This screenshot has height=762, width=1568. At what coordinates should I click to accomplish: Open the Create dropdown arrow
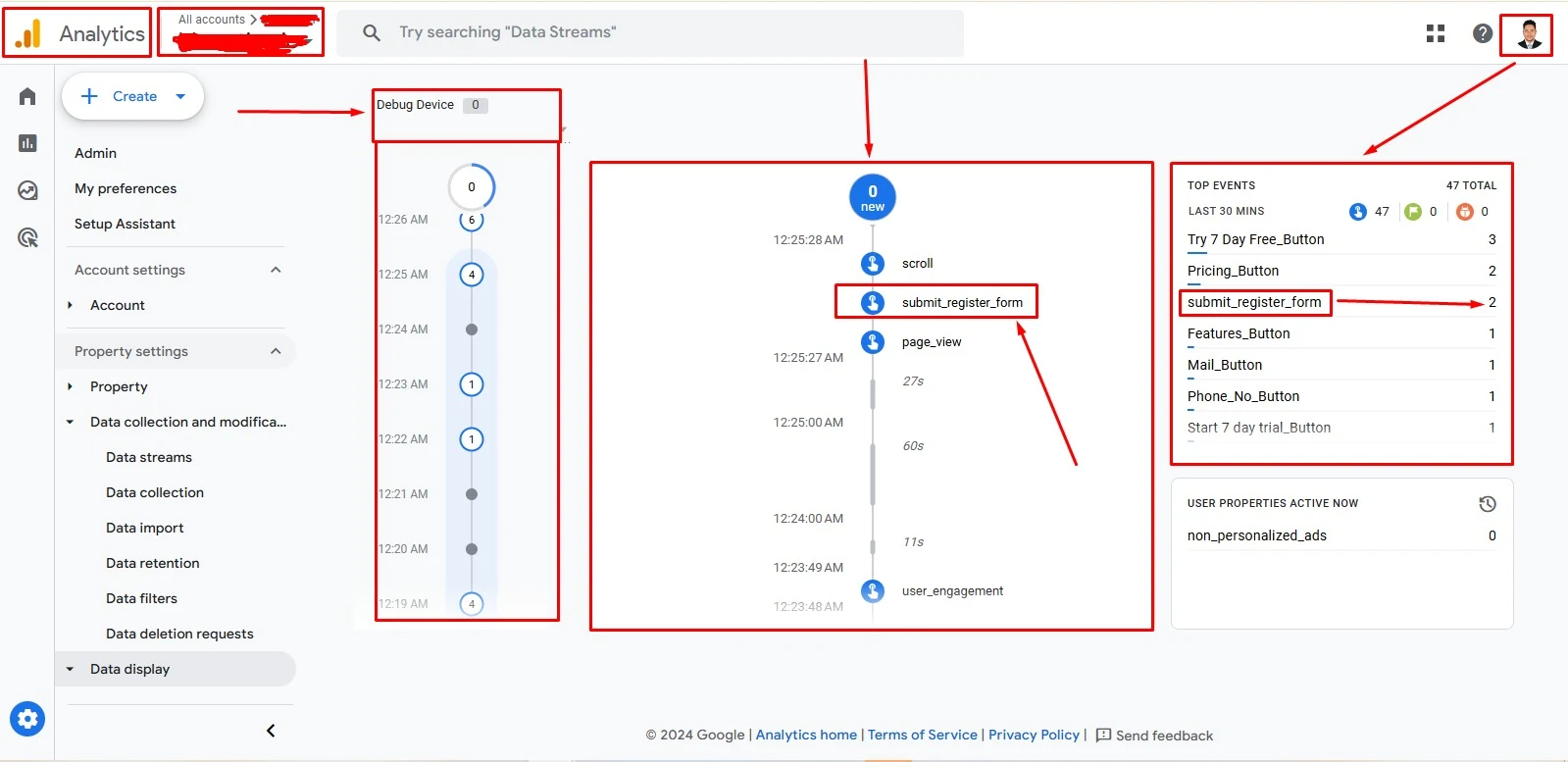coord(180,96)
